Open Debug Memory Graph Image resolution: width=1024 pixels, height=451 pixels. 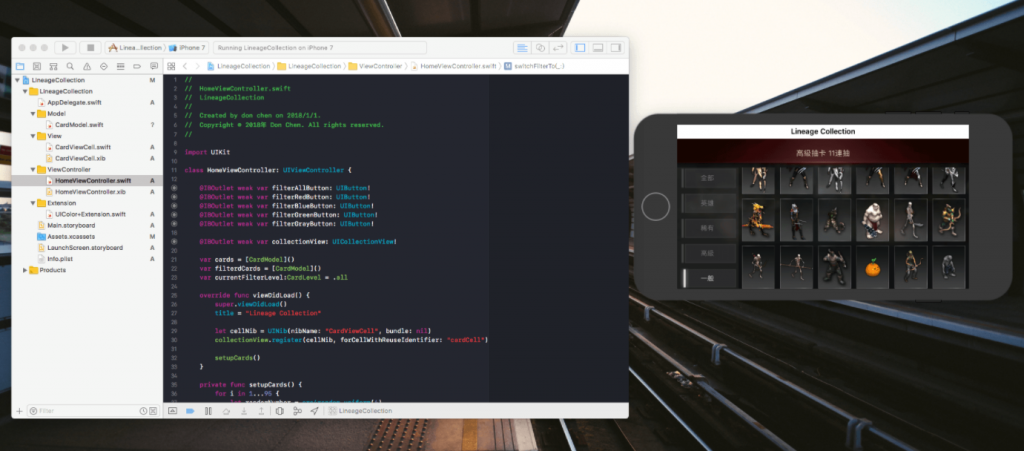coord(297,411)
